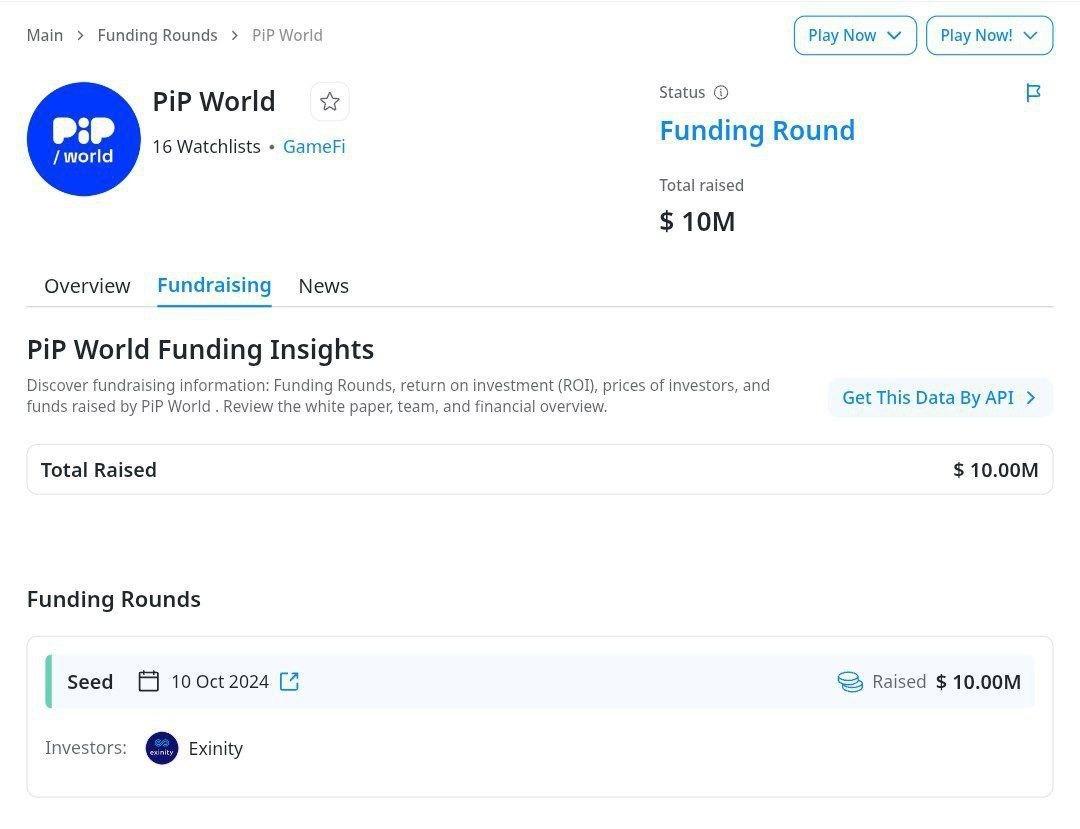Go to Main in breadcrumb
The height and width of the screenshot is (829, 1080).
click(45, 35)
